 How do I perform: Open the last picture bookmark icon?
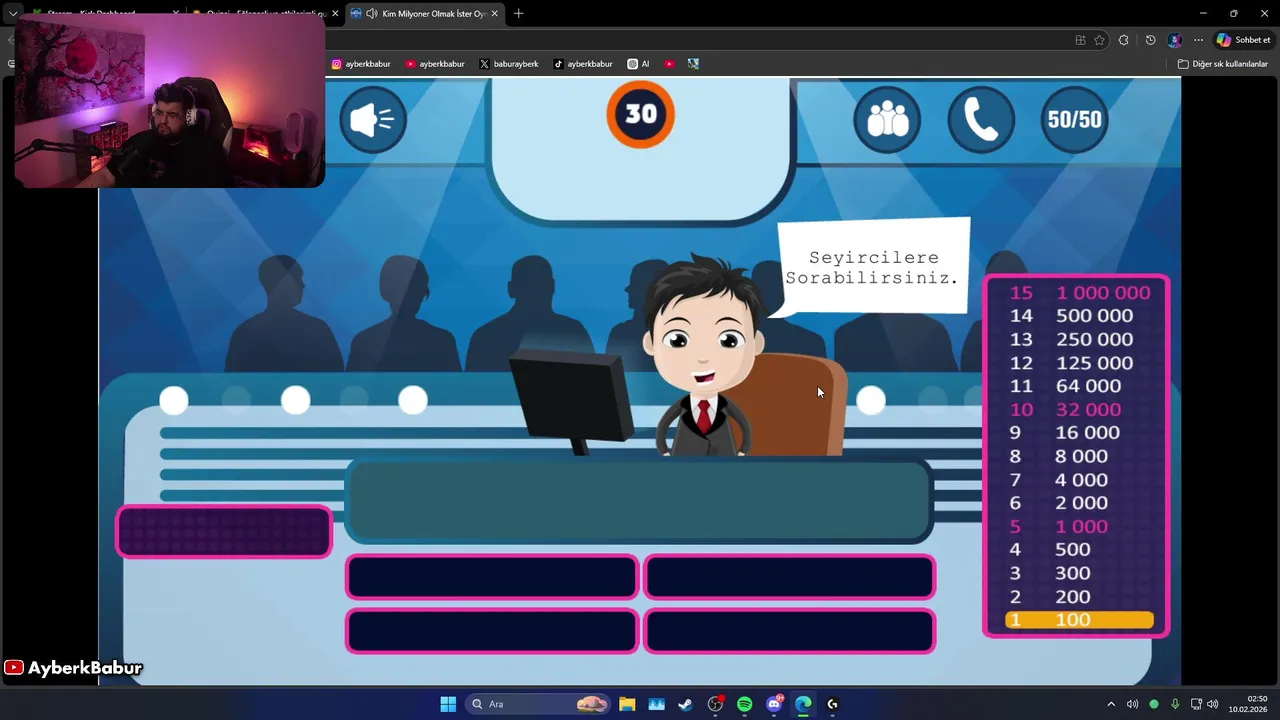tap(693, 64)
